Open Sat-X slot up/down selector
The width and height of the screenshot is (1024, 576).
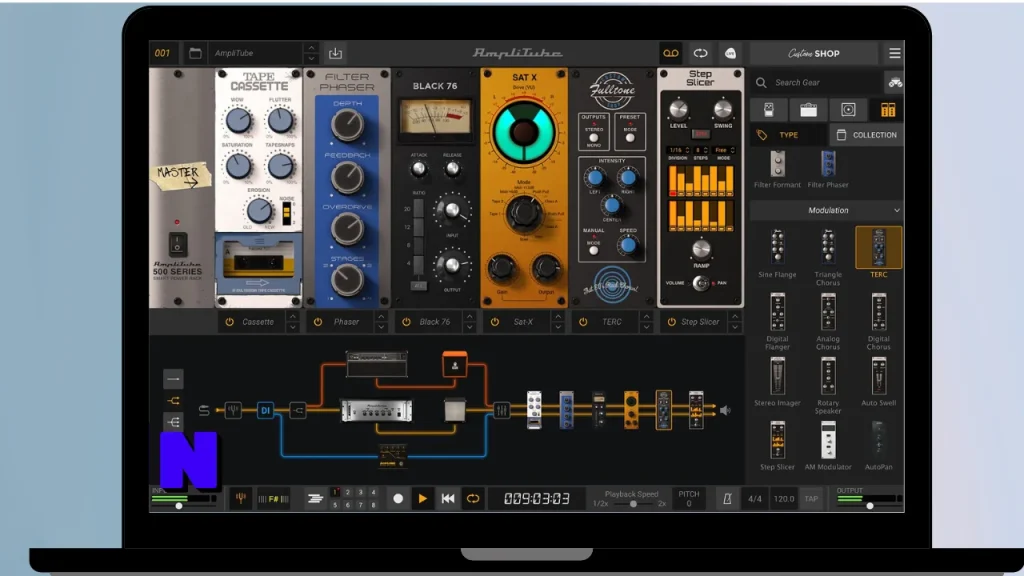tap(558, 322)
